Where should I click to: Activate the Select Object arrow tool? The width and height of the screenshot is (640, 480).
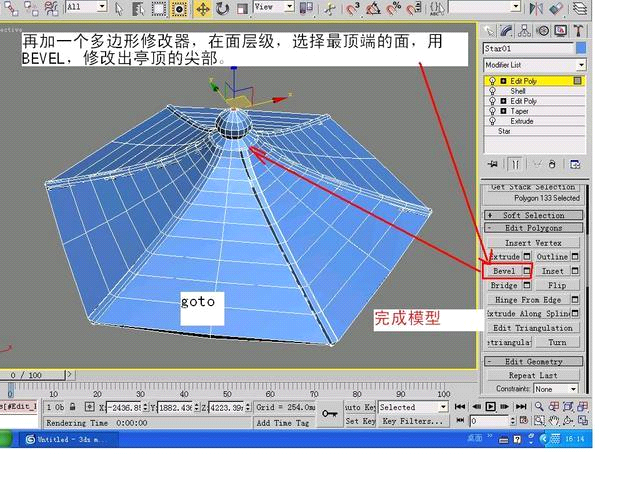[x=119, y=8]
